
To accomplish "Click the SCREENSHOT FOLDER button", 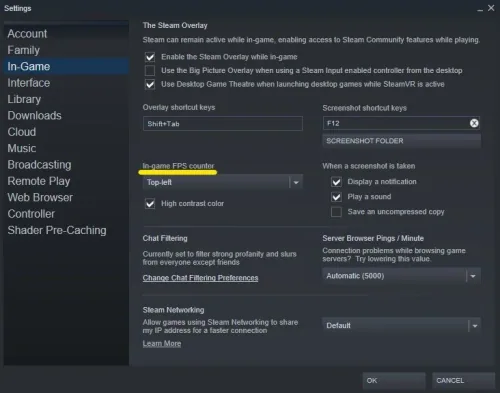I will (401, 141).
